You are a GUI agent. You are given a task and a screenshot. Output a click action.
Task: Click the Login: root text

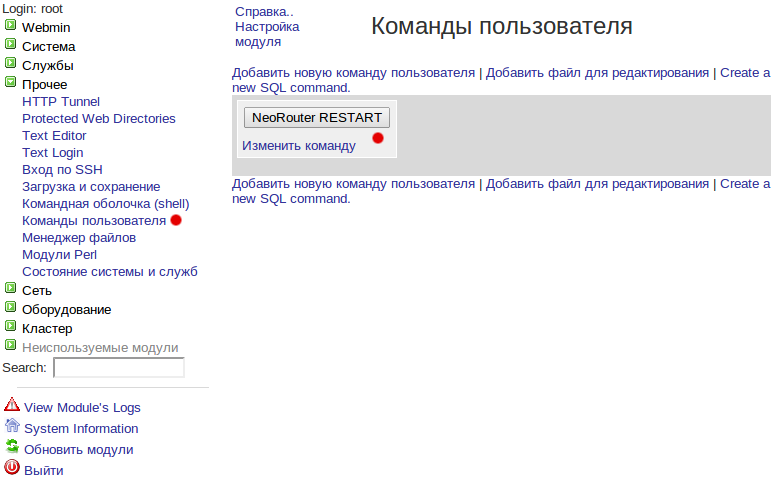coord(33,9)
